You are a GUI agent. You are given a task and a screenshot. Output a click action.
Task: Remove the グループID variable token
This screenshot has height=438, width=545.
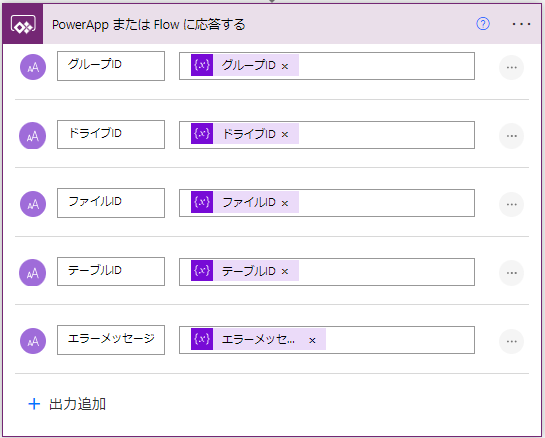(x=285, y=66)
